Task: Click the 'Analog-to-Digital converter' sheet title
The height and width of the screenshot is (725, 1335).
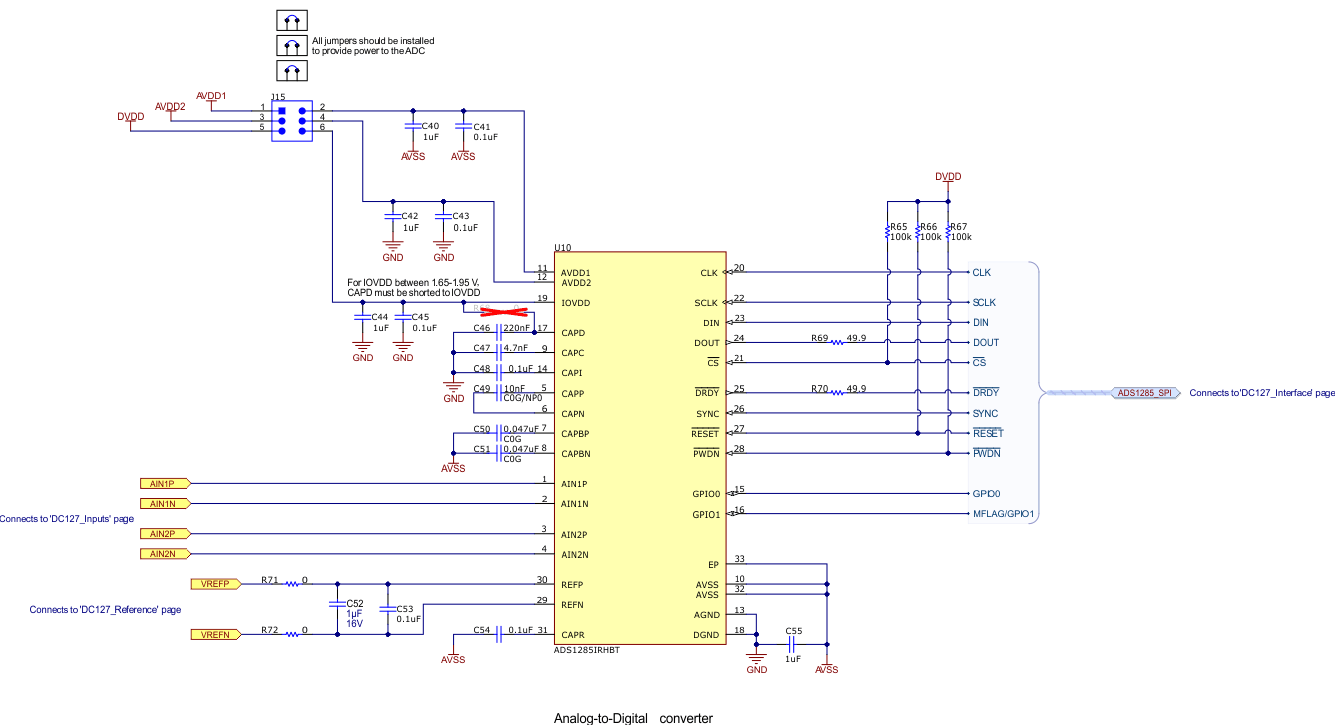Action: 634,718
